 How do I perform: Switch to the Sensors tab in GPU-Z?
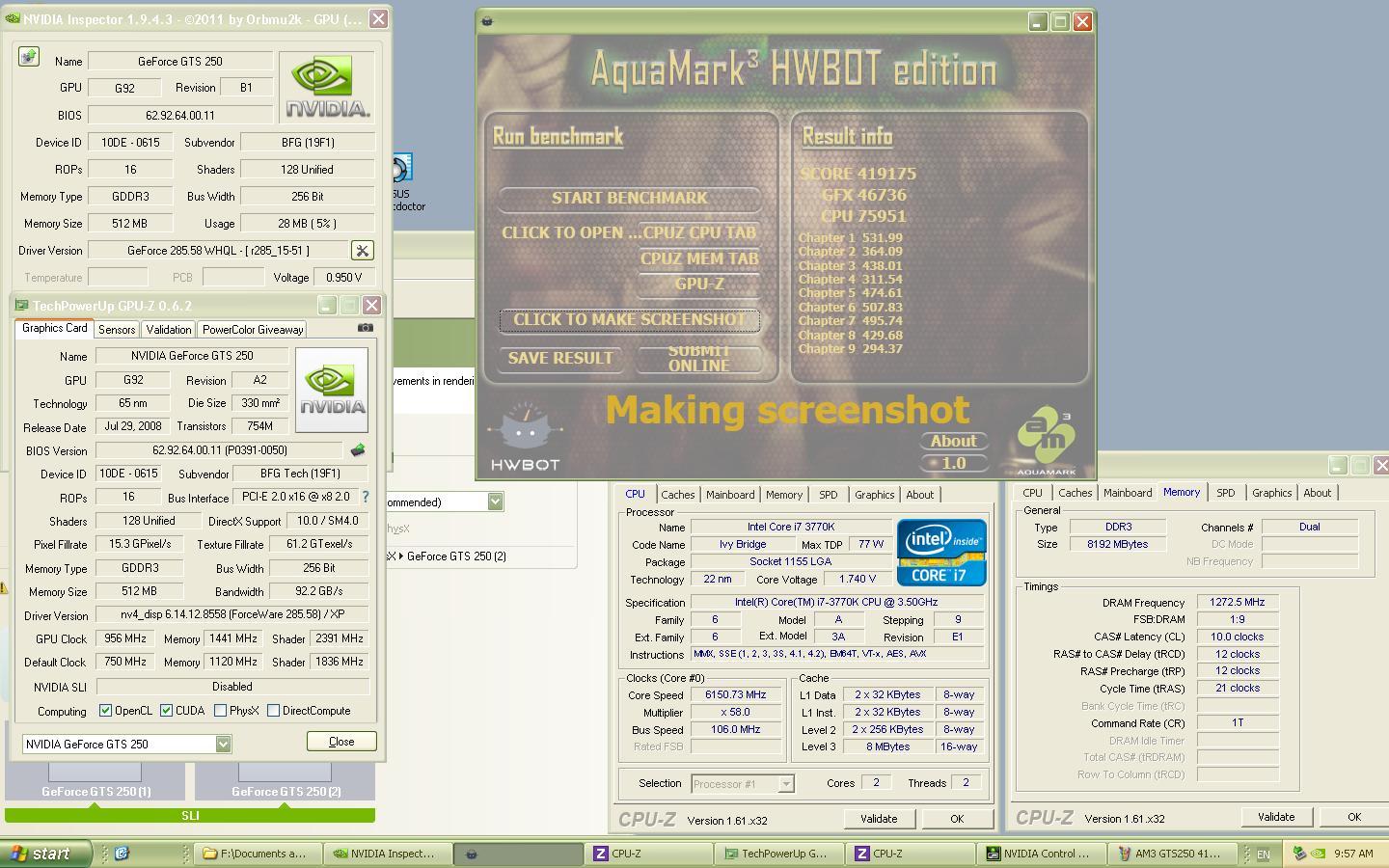click(x=117, y=330)
